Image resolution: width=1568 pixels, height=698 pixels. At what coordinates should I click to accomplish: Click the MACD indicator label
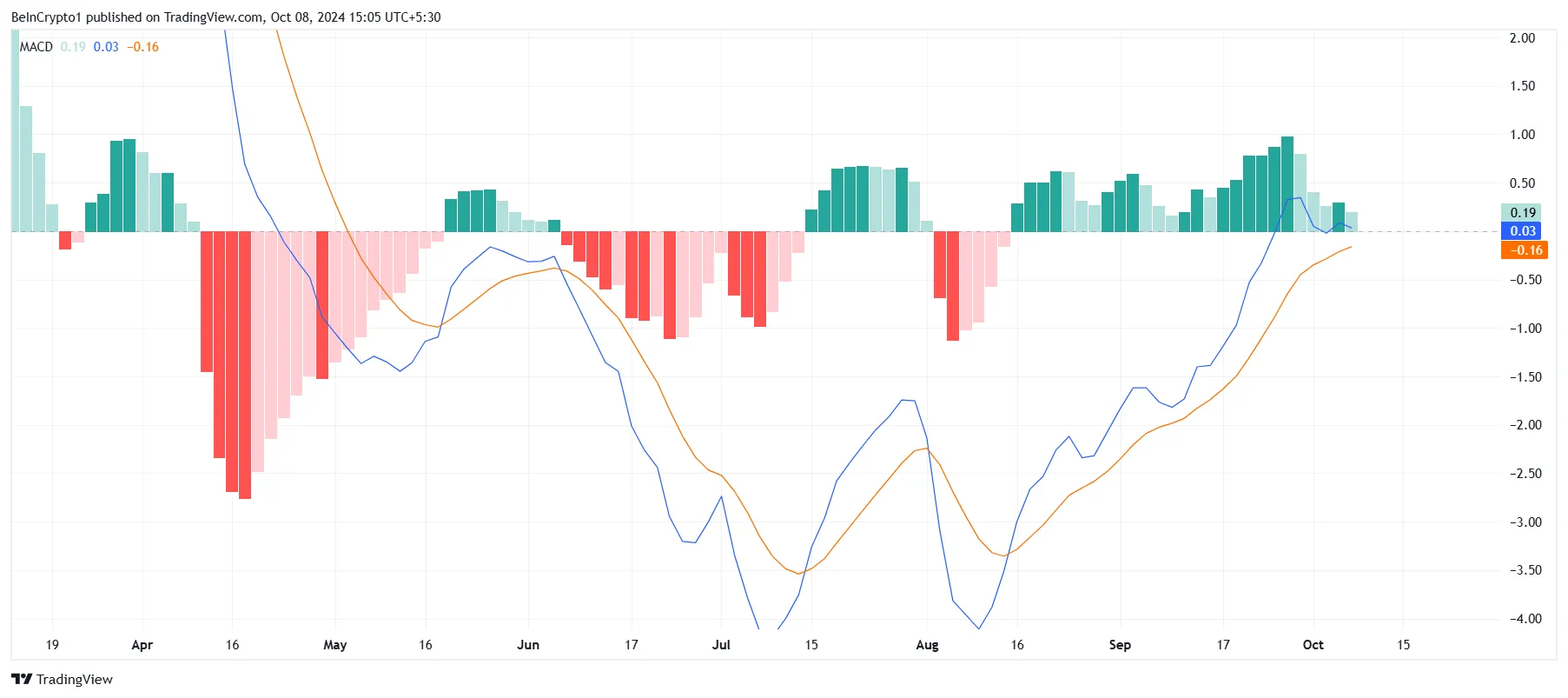(36, 47)
